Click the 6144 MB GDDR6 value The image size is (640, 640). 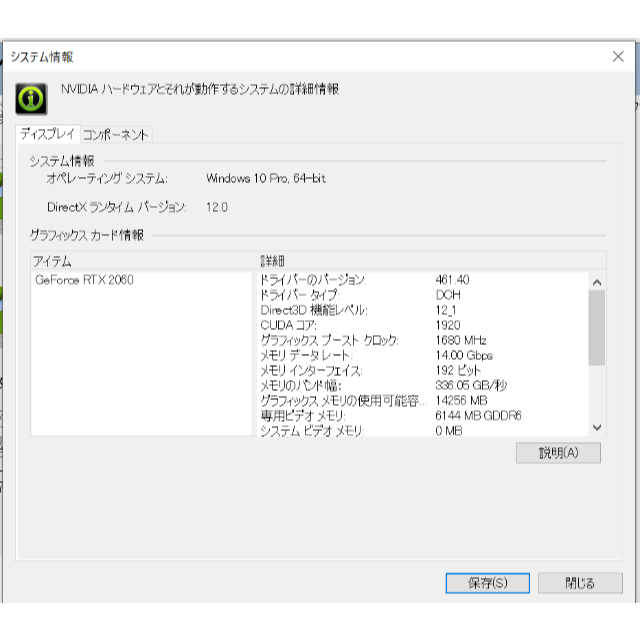pos(478,416)
